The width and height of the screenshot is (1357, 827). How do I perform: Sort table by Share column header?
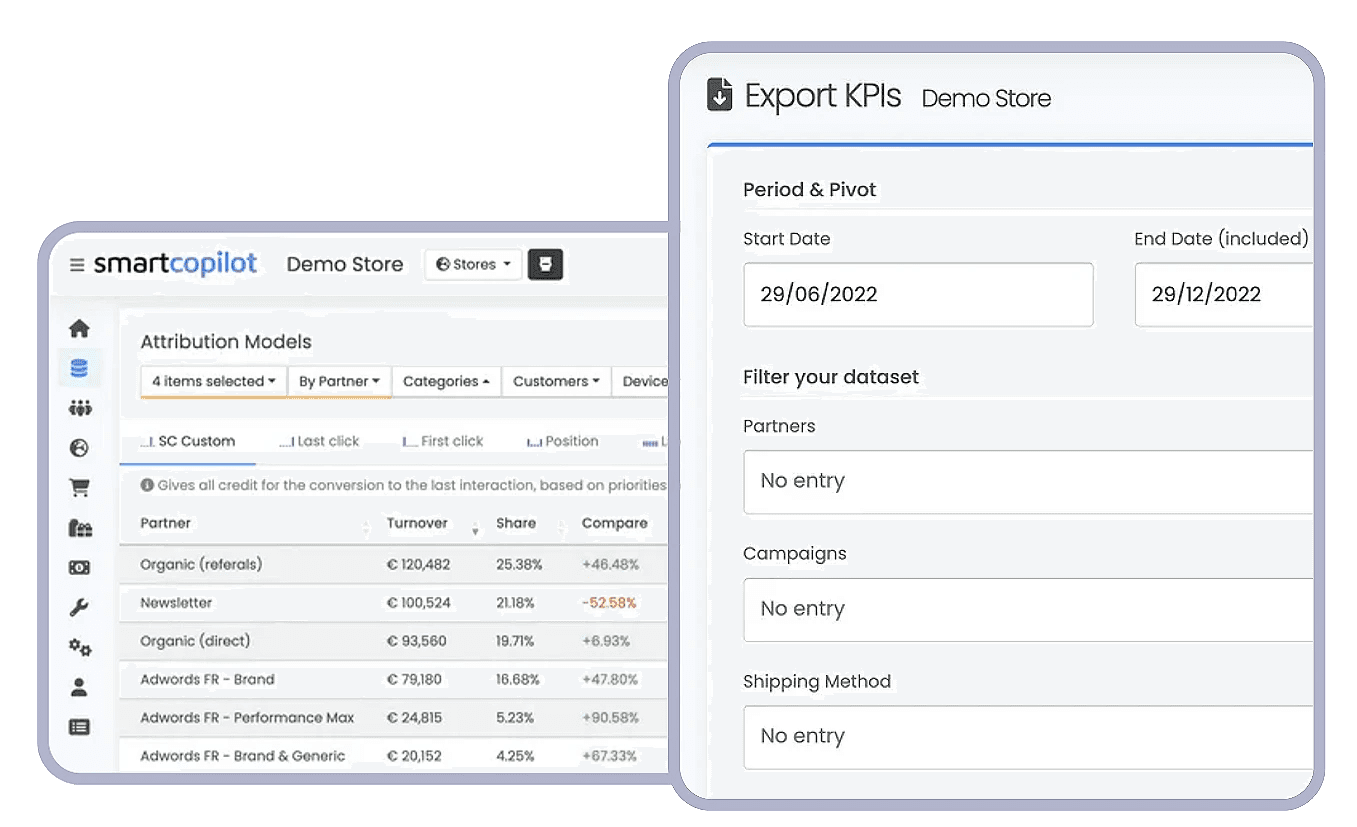click(516, 523)
